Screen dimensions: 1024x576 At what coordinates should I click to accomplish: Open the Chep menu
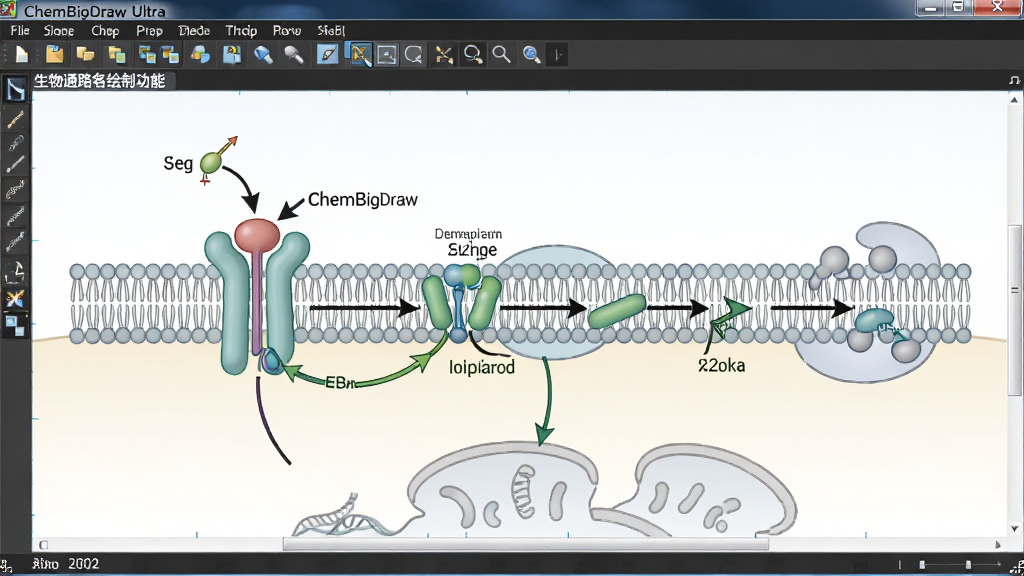105,31
